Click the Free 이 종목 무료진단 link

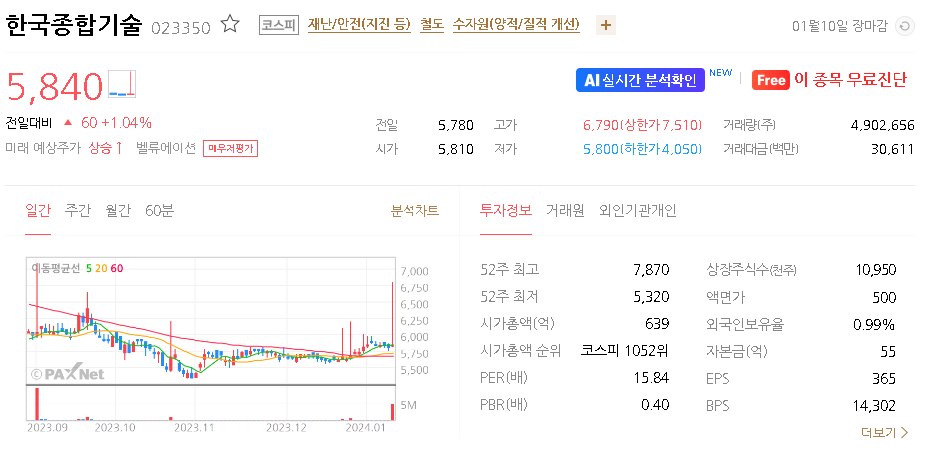pyautogui.click(x=829, y=80)
